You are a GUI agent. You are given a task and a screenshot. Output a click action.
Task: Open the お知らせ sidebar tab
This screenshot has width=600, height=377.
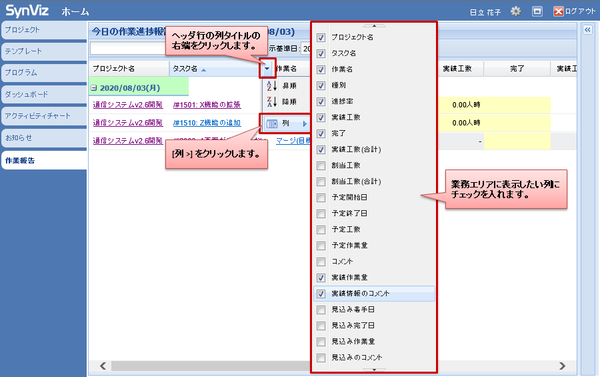point(44,137)
